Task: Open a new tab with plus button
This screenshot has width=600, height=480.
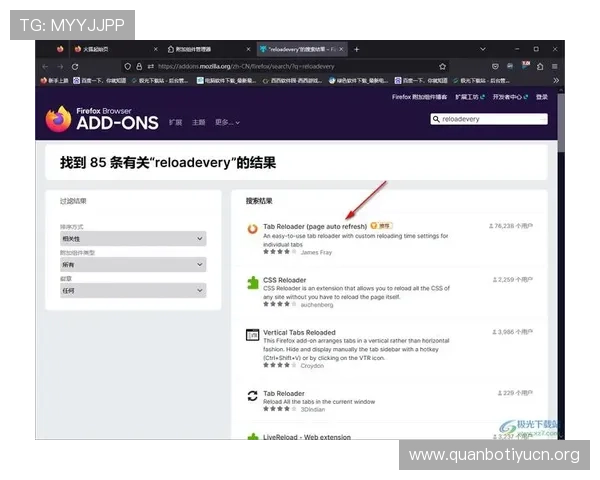Action: coord(357,49)
